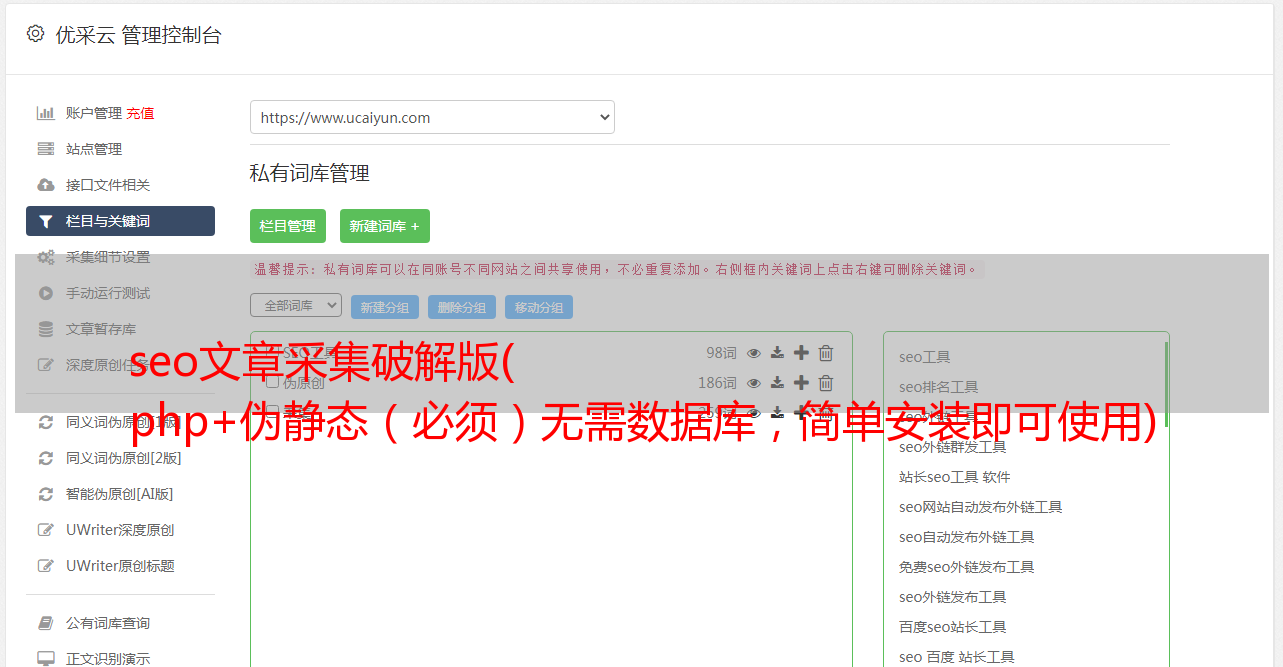The image size is (1283, 667).
Task: Select keyword 站长seo工具 软件
Action: pos(955,477)
